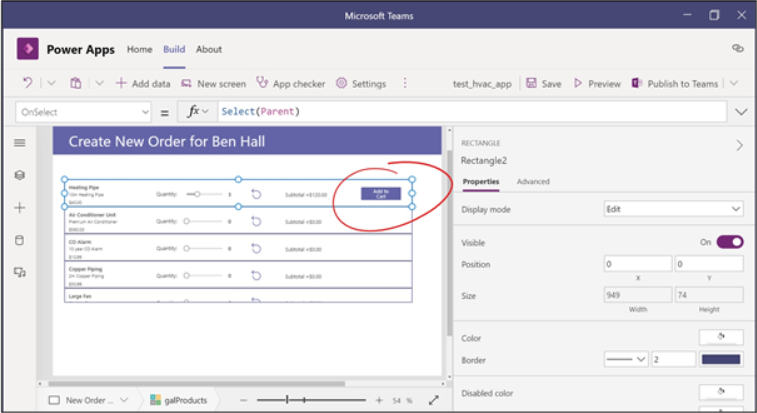
Task: Click the link icon at top right
Action: (x=737, y=48)
